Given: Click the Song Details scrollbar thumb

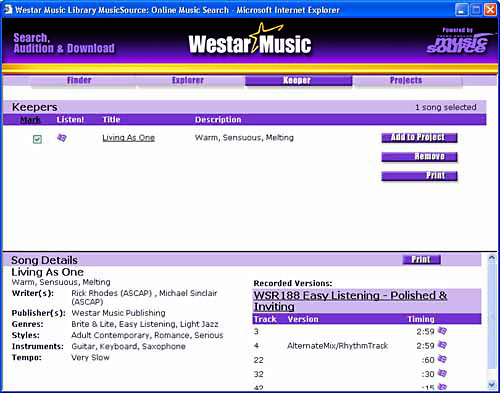Looking at the screenshot, I should coord(491,315).
